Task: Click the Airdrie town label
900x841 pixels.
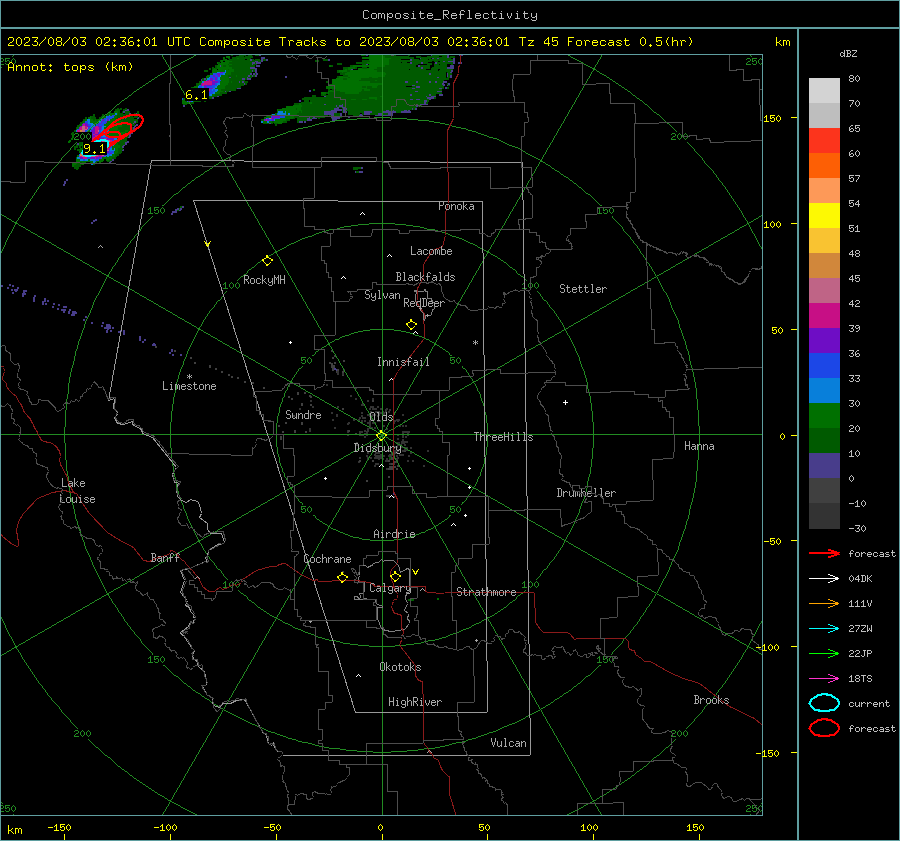Action: [x=394, y=534]
